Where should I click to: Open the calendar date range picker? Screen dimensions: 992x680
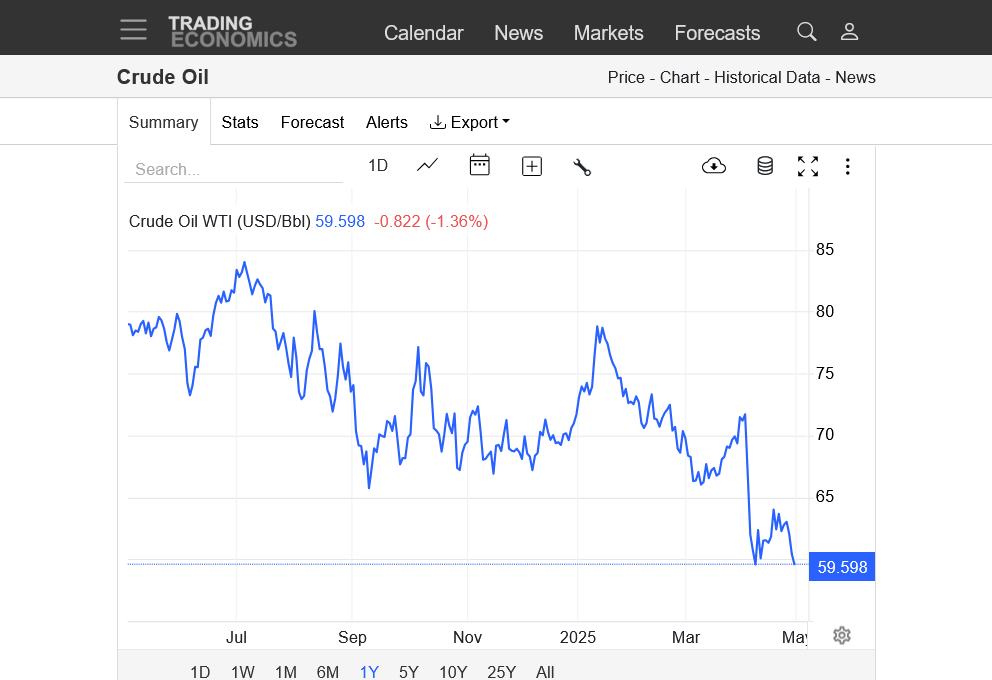pos(480,166)
